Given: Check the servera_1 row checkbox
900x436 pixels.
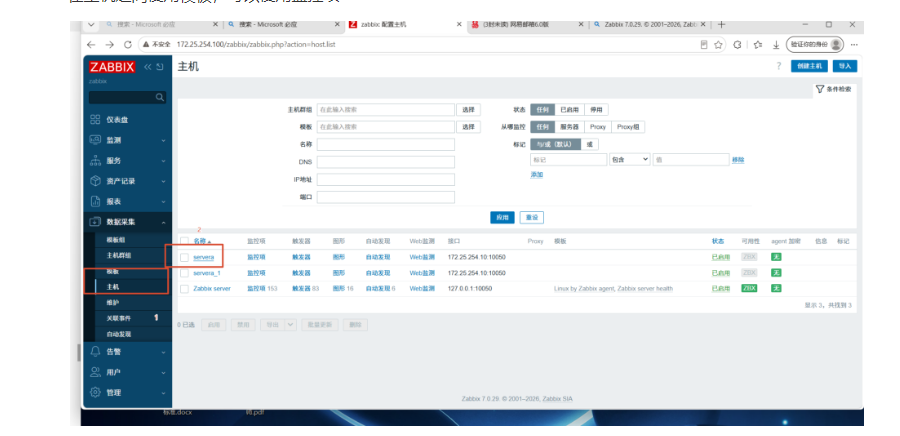Looking at the screenshot, I should 184,273.
